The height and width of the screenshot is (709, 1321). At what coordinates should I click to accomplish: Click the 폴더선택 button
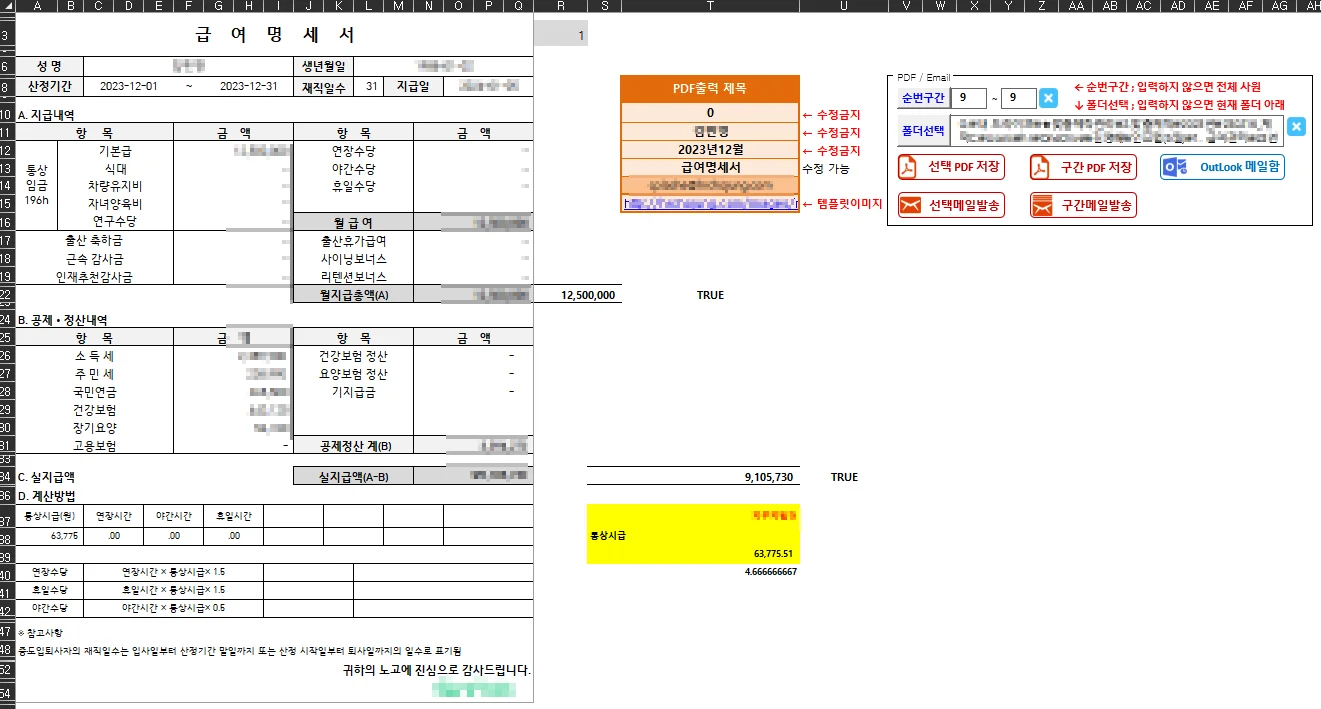[922, 129]
